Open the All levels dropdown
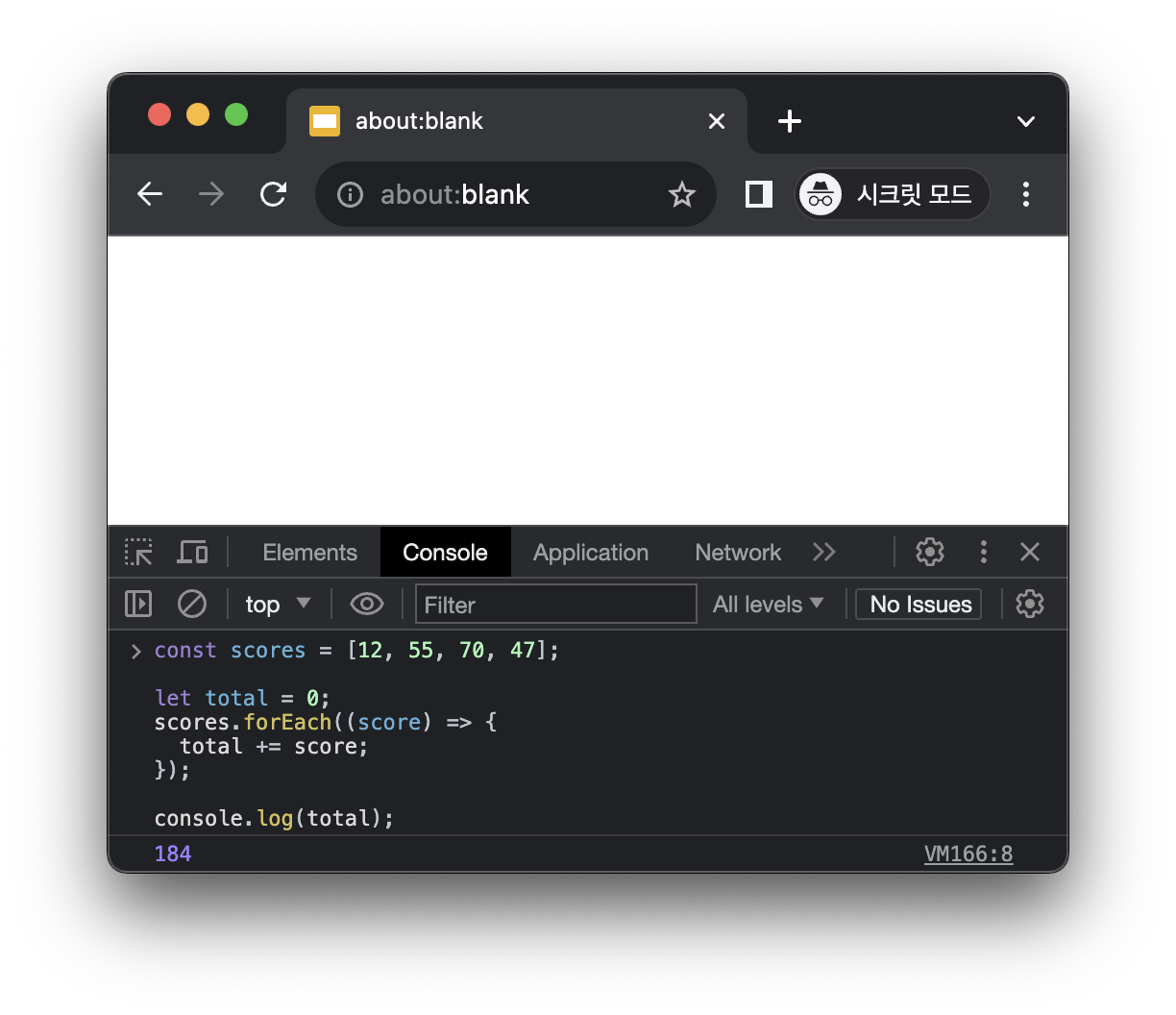 point(769,604)
